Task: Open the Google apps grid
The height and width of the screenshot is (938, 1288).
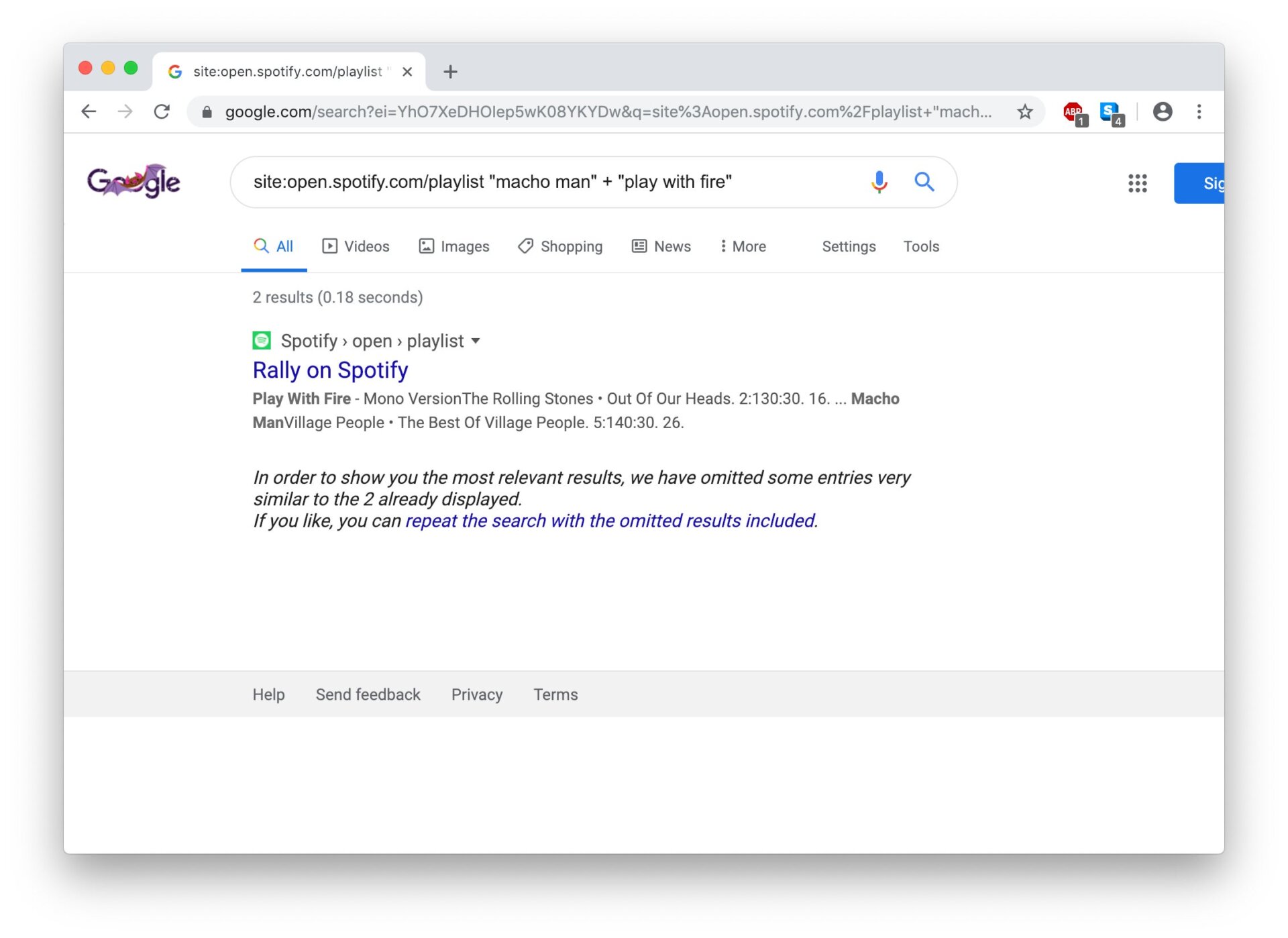Action: coord(1137,183)
